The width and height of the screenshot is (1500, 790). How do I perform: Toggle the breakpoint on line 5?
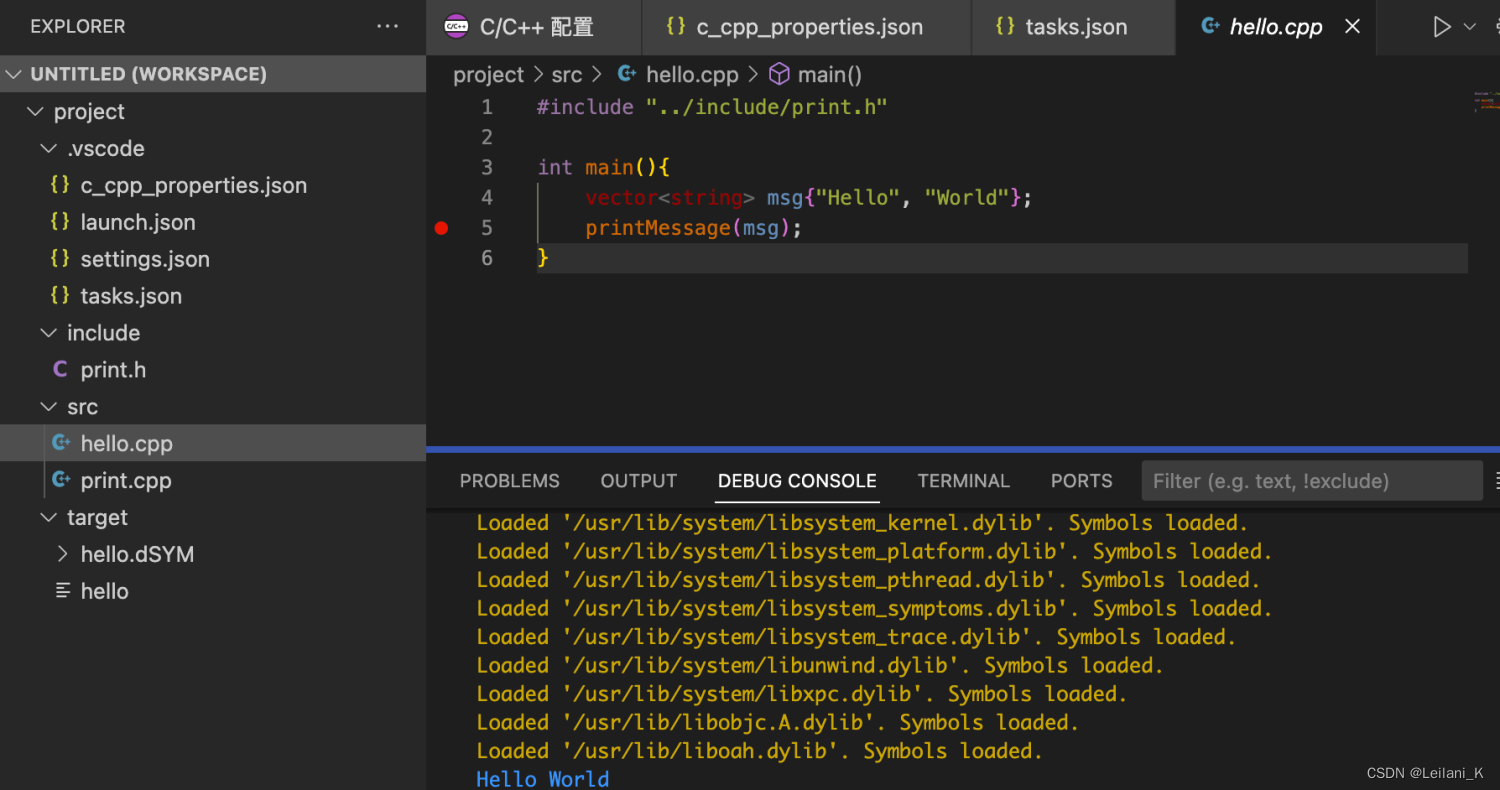click(442, 228)
